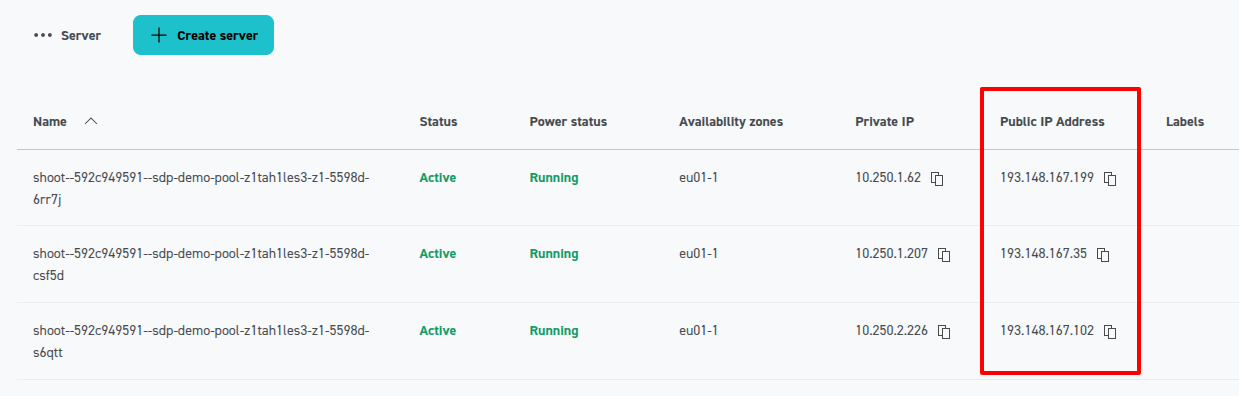The width and height of the screenshot is (1239, 396).
Task: Click Active status of server s6qtt
Action: tap(437, 331)
